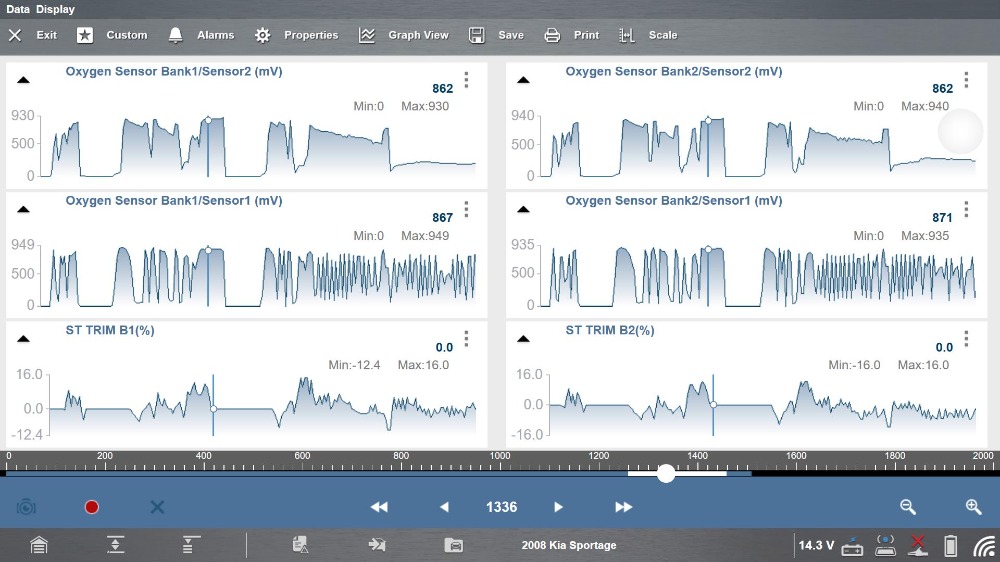Viewport: 1000px width, 562px height.
Task: Step forward one frame with the right arrow
Action: (x=559, y=507)
